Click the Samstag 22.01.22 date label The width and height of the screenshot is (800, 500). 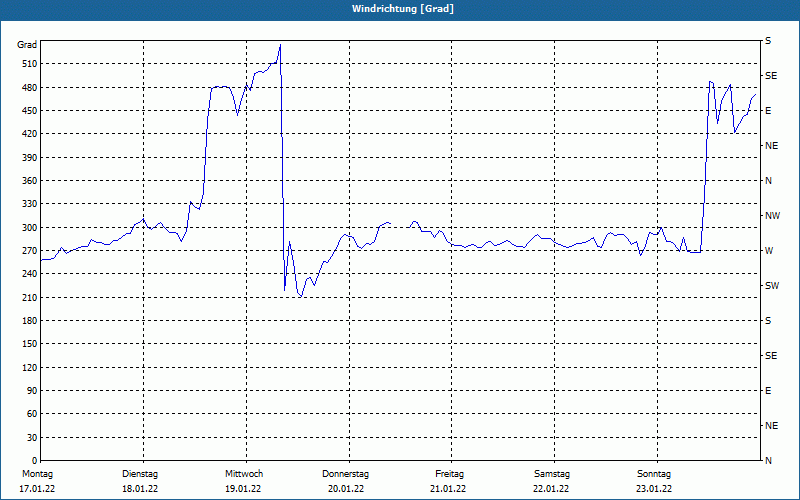coord(552,481)
